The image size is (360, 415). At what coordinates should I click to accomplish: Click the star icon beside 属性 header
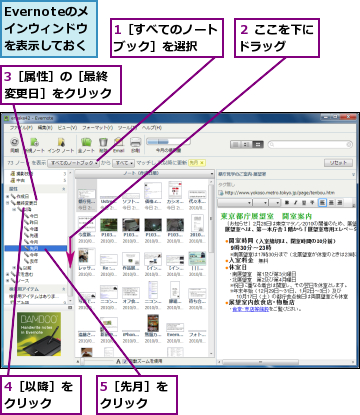(x=64, y=189)
